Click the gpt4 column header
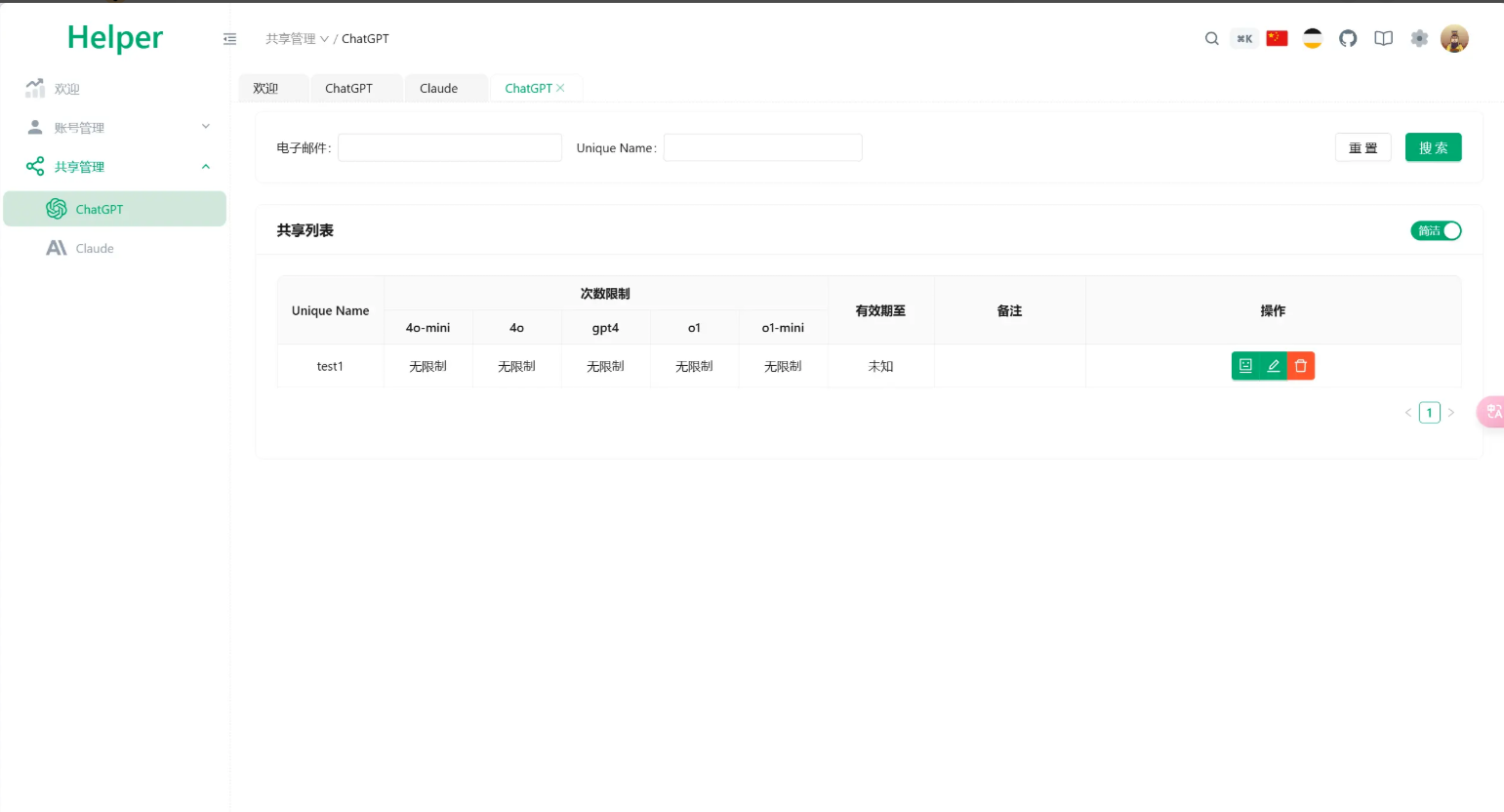Viewport: 1504px width, 812px height. [x=605, y=328]
